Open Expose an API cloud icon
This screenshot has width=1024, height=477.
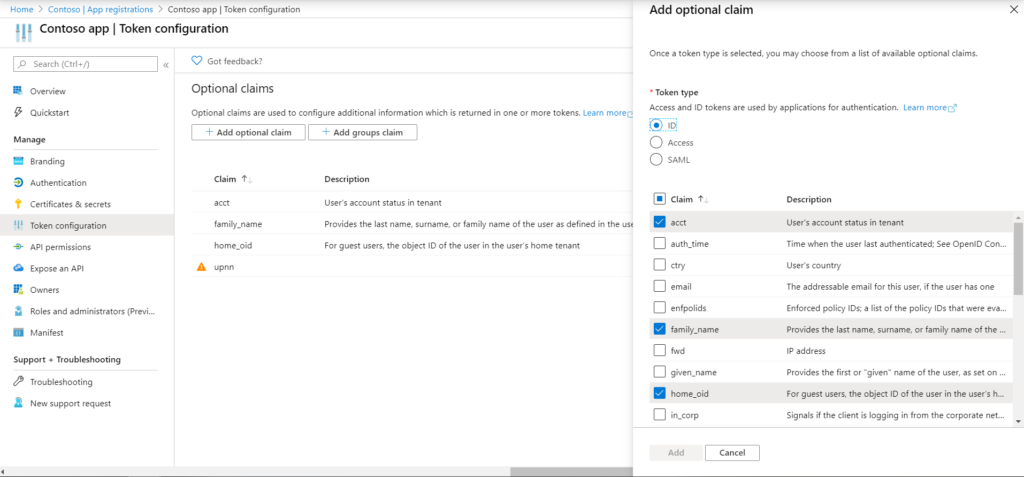pyautogui.click(x=19, y=268)
